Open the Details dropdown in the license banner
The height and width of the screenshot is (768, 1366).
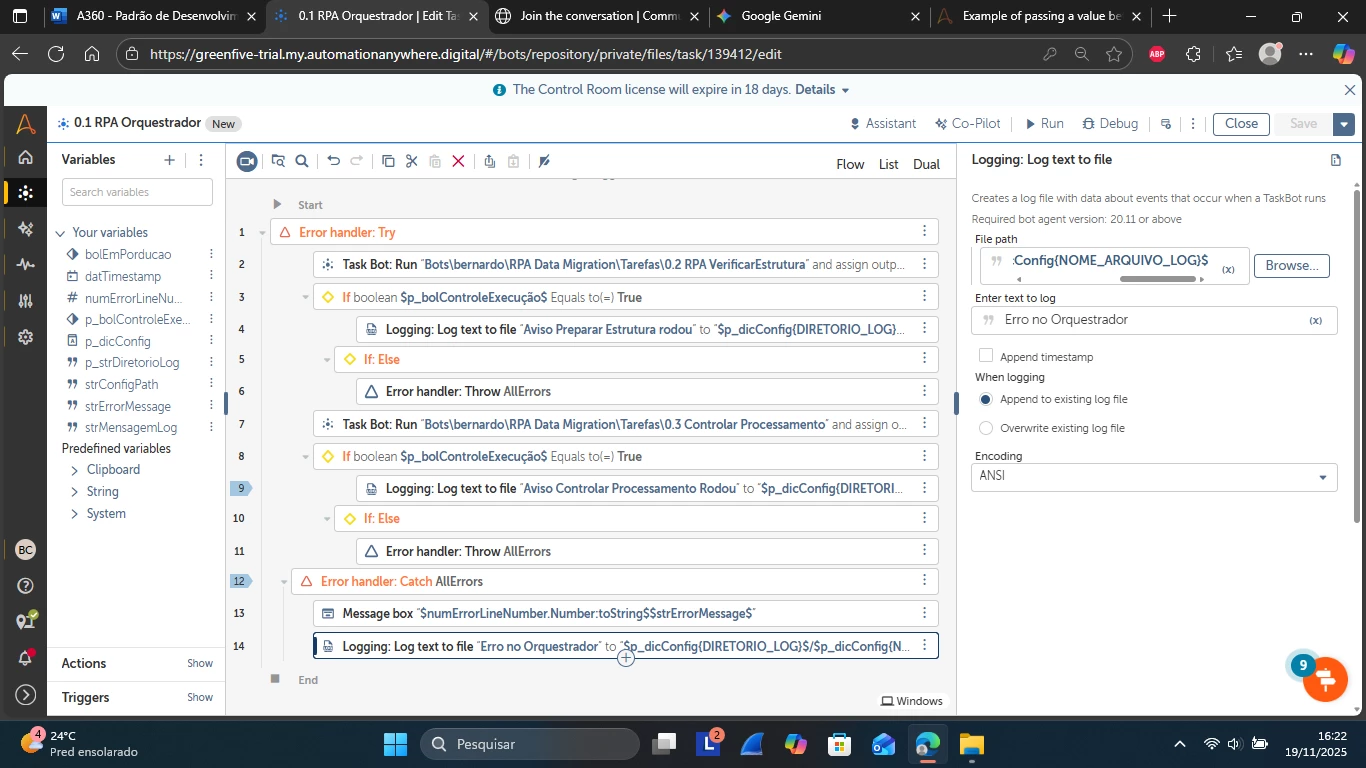tap(822, 90)
